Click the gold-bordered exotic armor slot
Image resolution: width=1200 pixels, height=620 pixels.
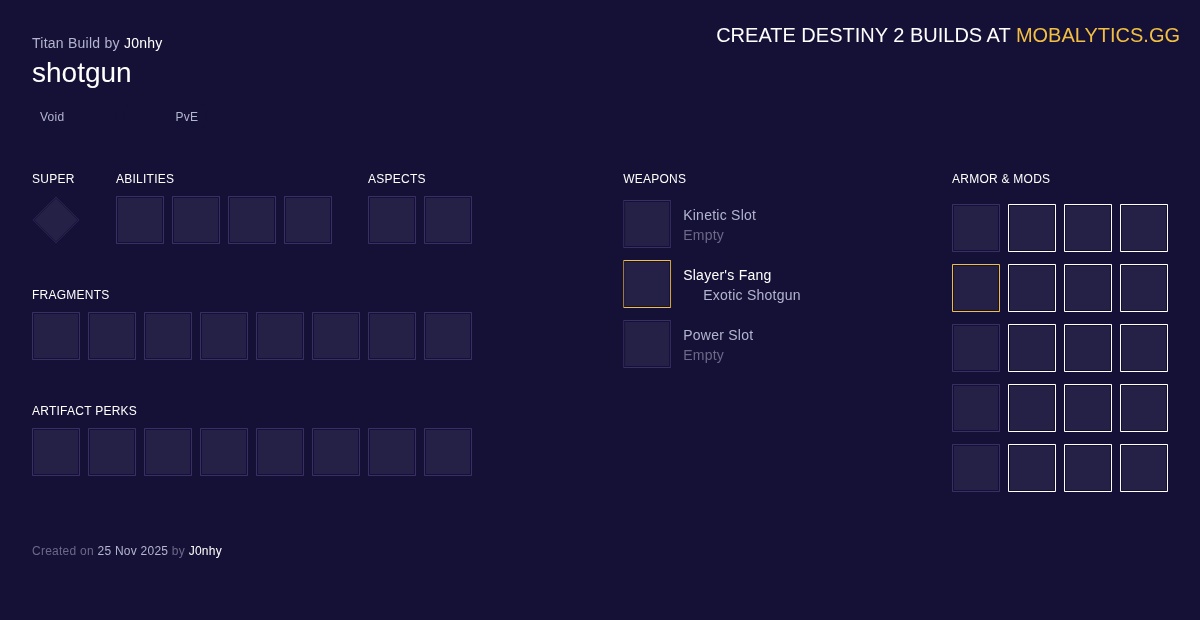pos(976,288)
